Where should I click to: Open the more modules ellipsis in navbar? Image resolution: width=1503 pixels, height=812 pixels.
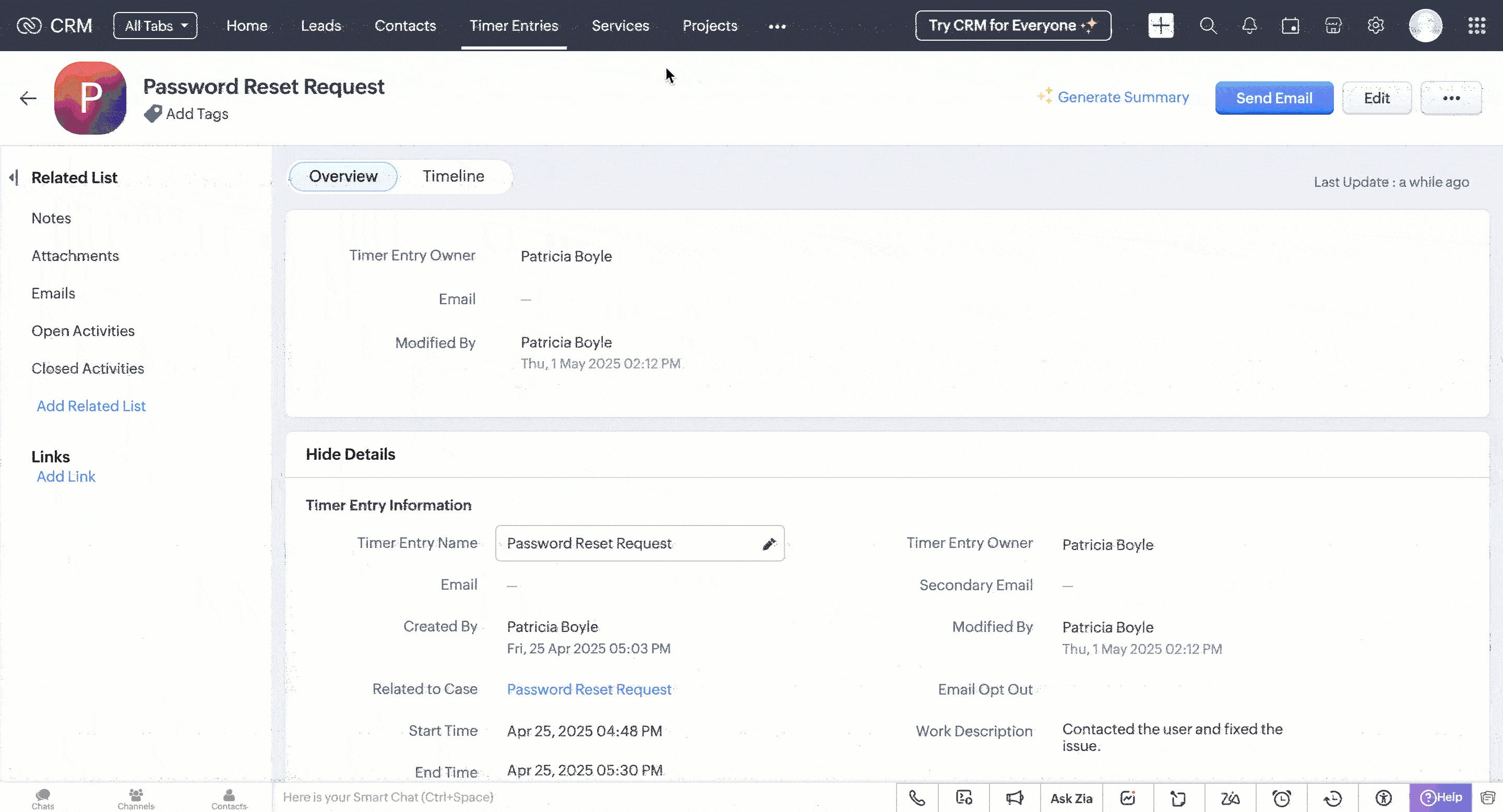pos(777,26)
